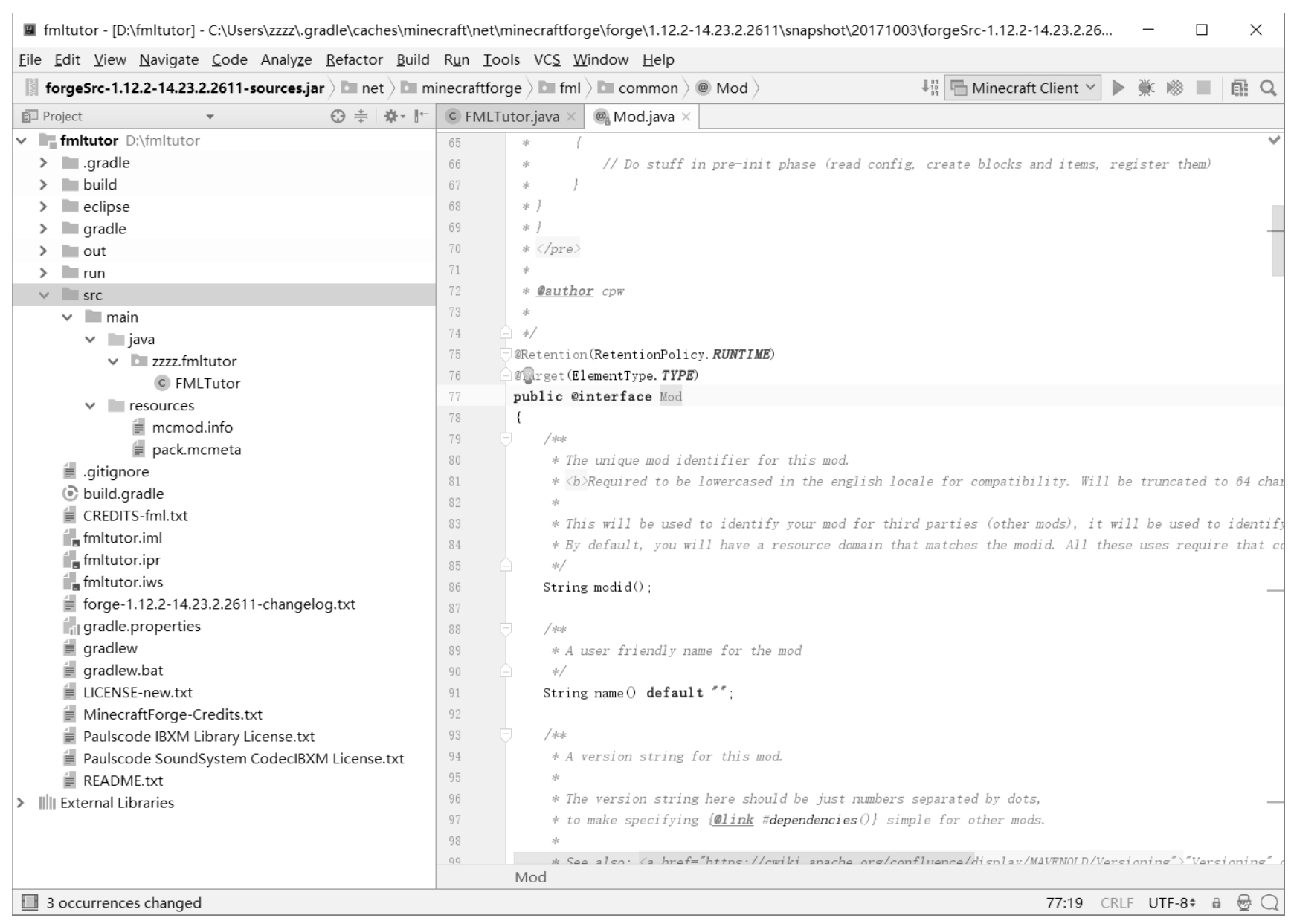
Task: Open Project Structure from the toolbar
Action: 1239,88
